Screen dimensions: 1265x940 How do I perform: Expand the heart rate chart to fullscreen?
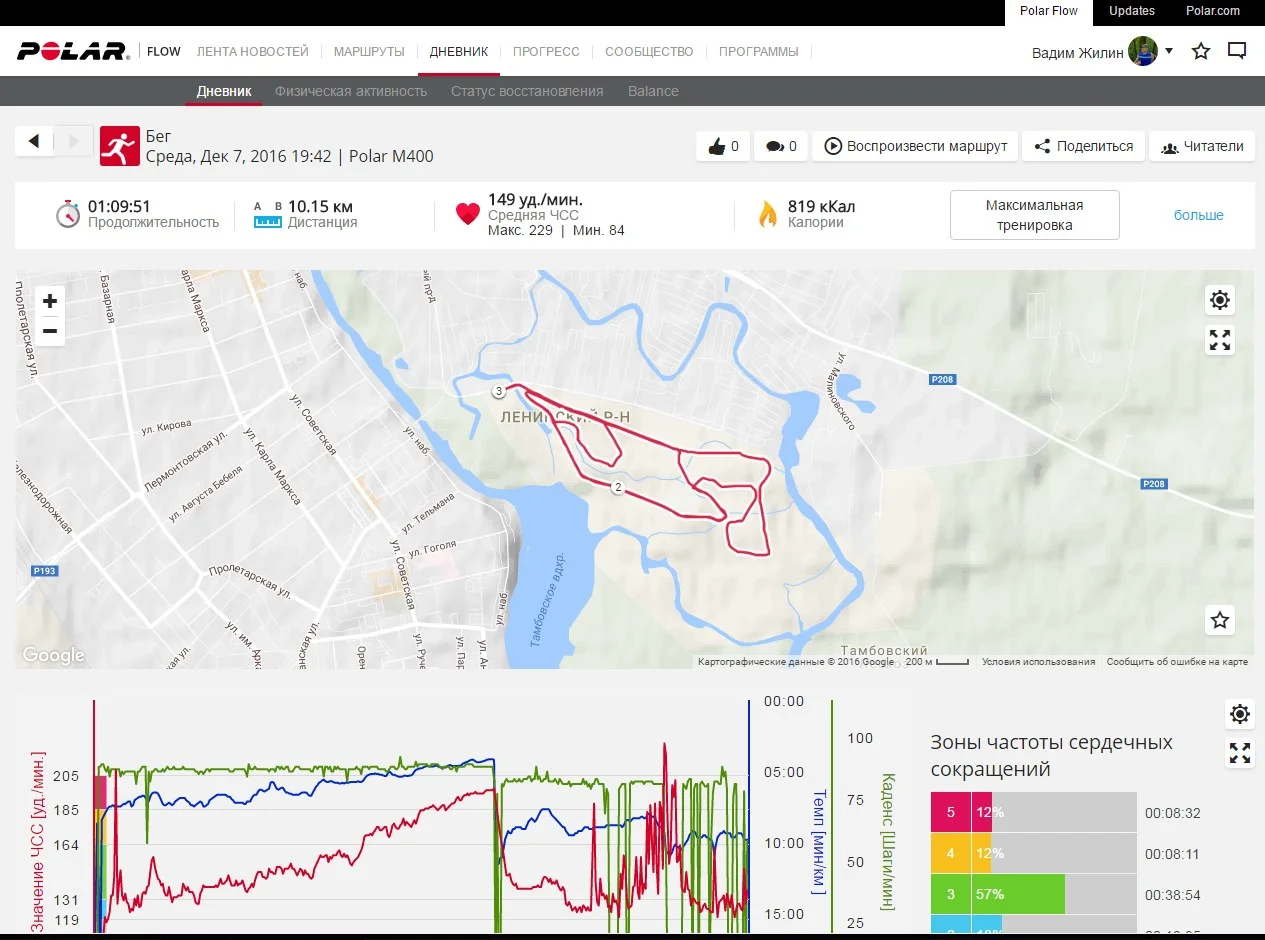(x=1240, y=754)
